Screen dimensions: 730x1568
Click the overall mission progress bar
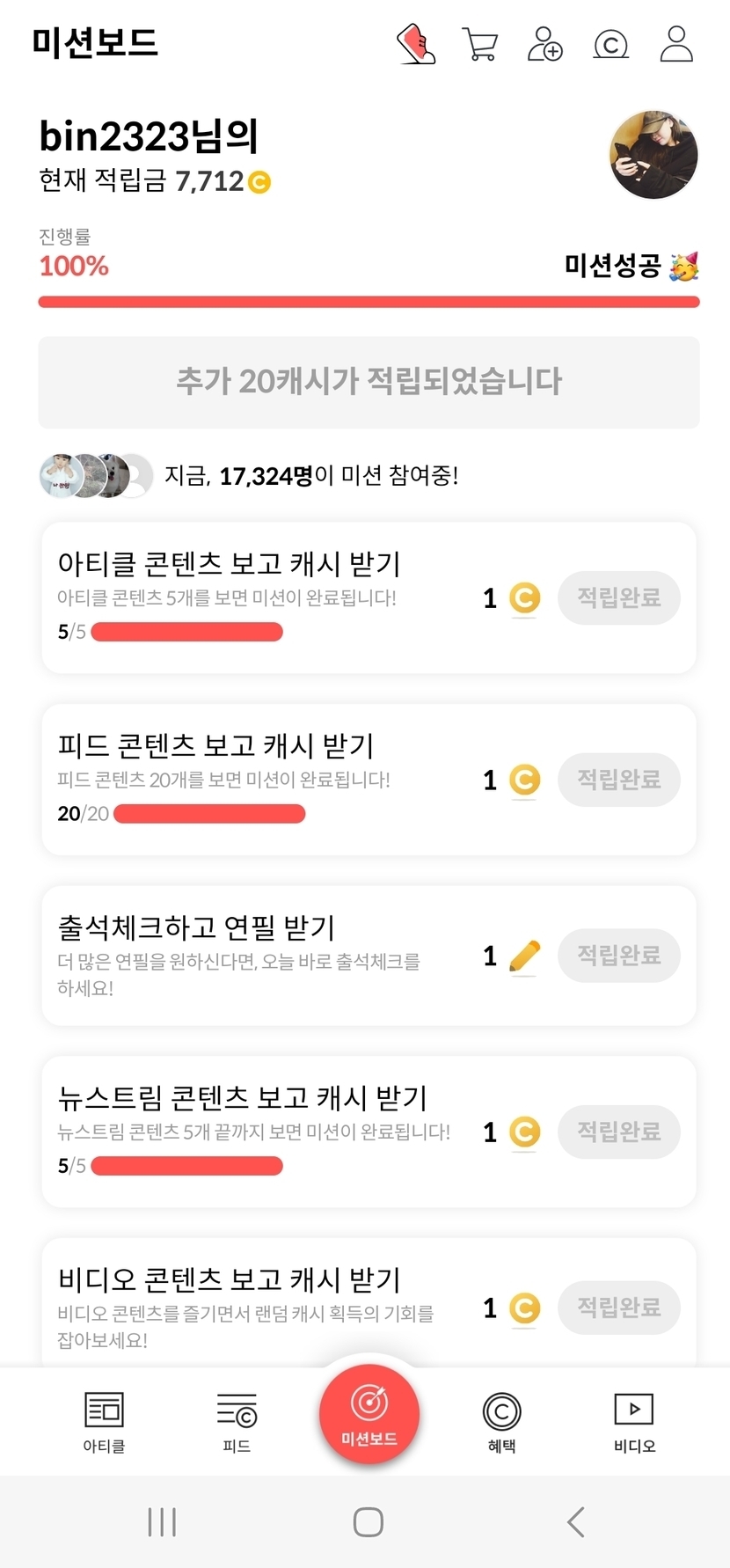pyautogui.click(x=369, y=303)
